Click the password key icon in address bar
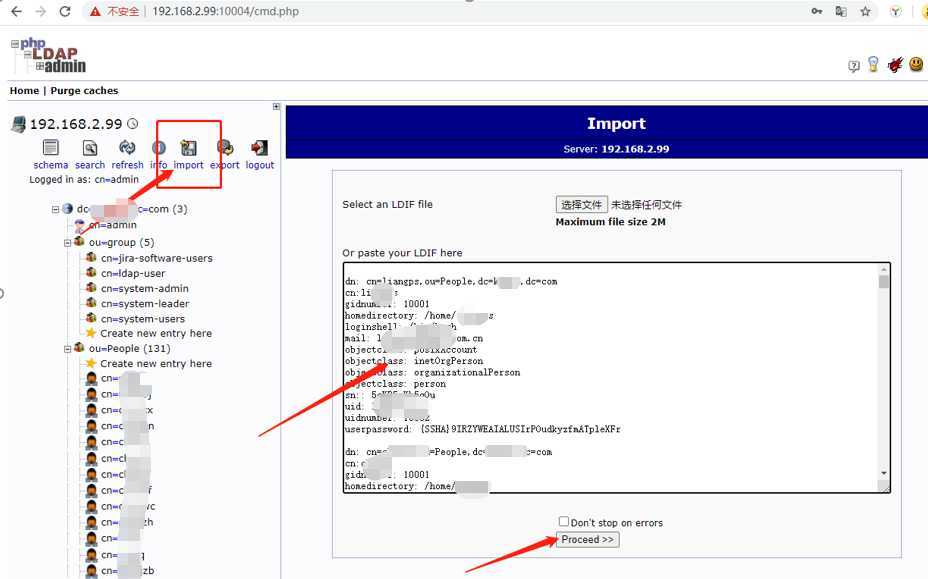Viewport: 928px width, 579px height. [817, 11]
